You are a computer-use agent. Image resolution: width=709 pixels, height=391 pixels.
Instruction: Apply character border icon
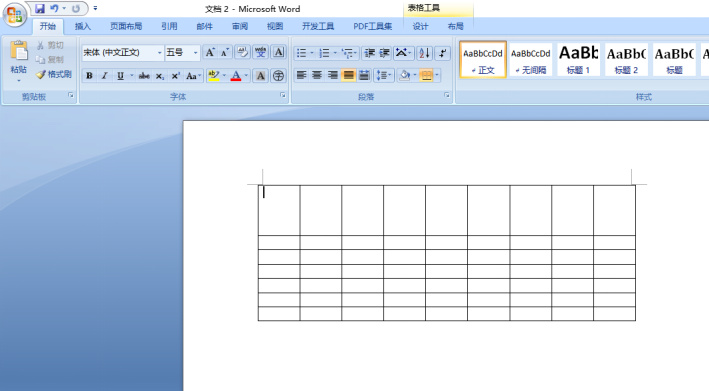point(279,52)
